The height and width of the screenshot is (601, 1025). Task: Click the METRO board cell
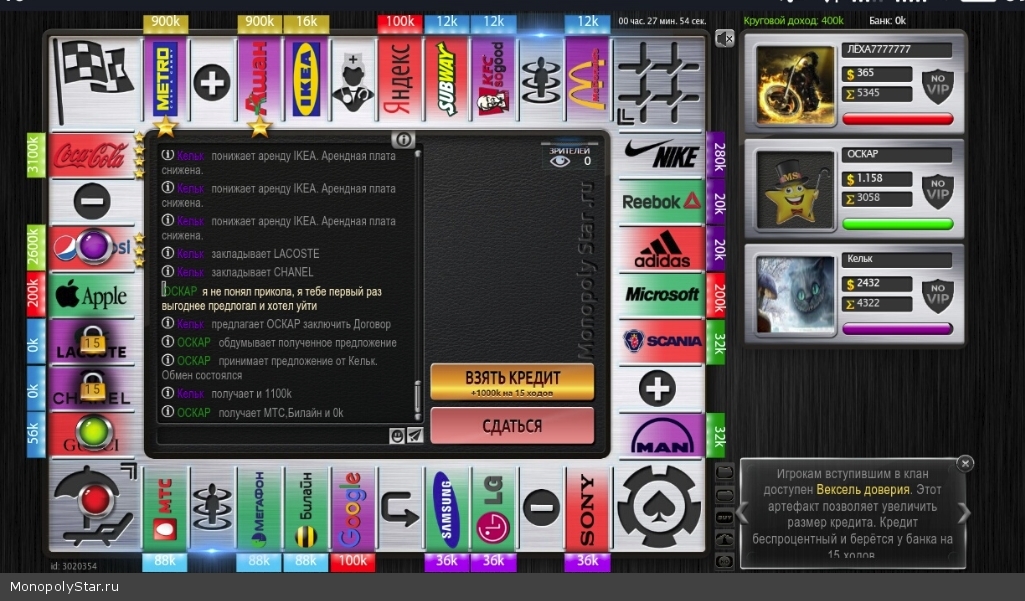click(165, 79)
